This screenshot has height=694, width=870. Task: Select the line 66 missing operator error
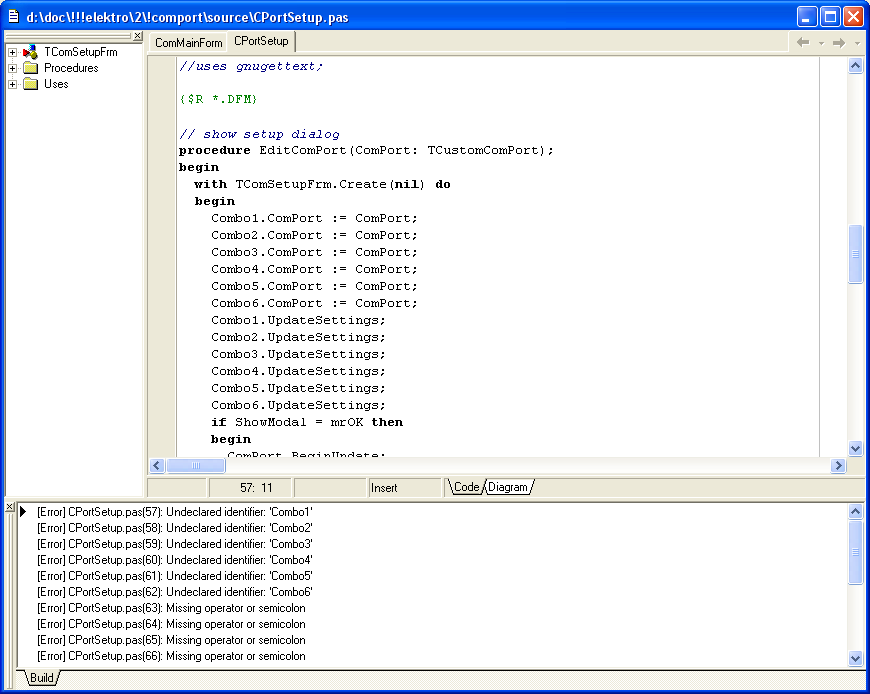click(x=171, y=657)
